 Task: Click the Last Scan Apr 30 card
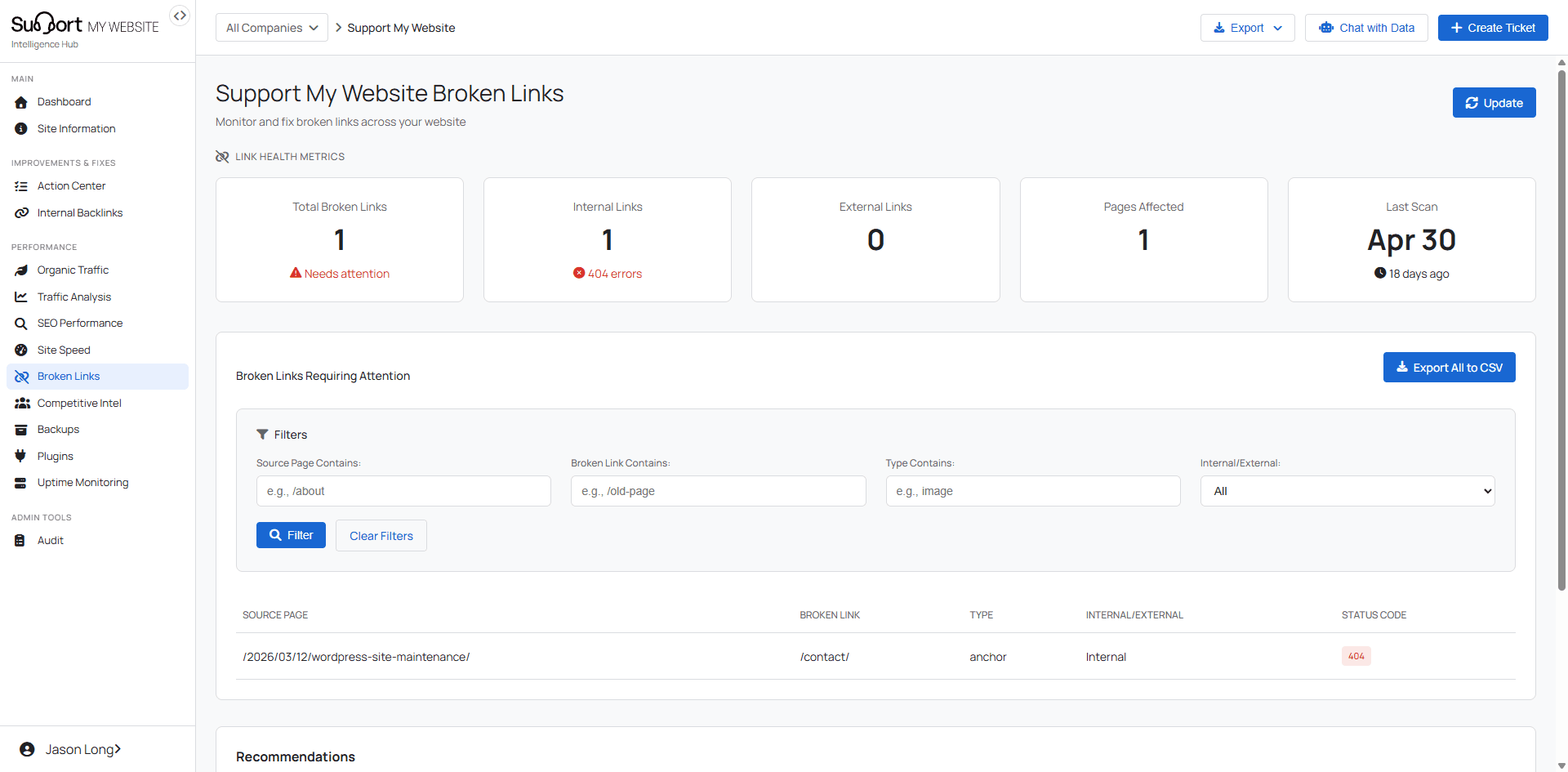1411,239
